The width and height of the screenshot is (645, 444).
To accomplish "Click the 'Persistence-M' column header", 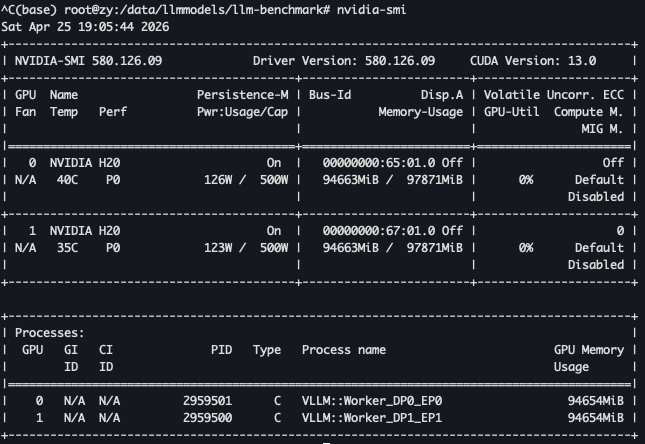I will click(x=242, y=95).
